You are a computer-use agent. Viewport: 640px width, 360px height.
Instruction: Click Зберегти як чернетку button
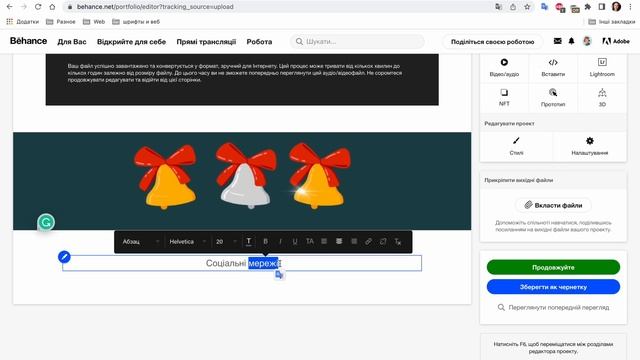click(x=553, y=287)
